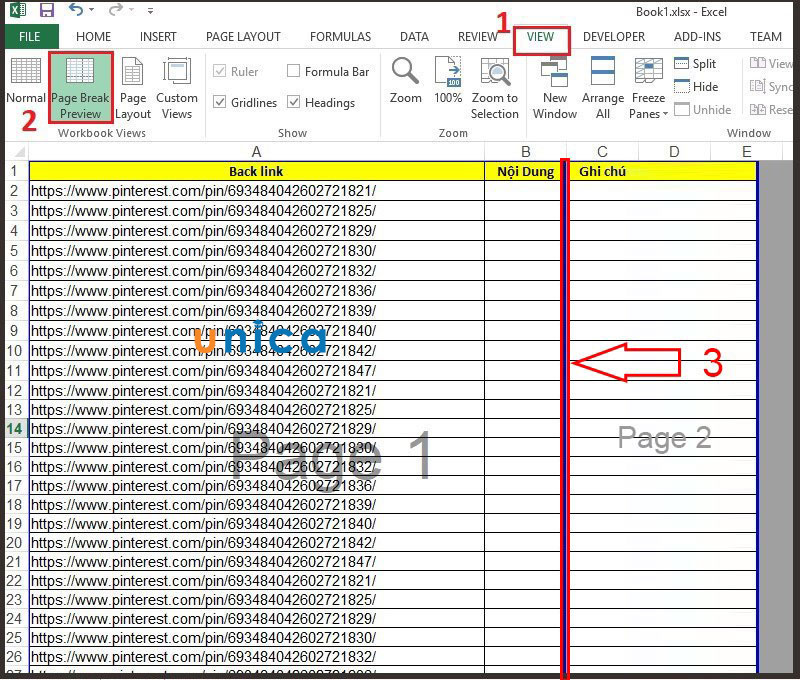Click the Excel application icon
This screenshot has width=800, height=680.
[x=18, y=10]
